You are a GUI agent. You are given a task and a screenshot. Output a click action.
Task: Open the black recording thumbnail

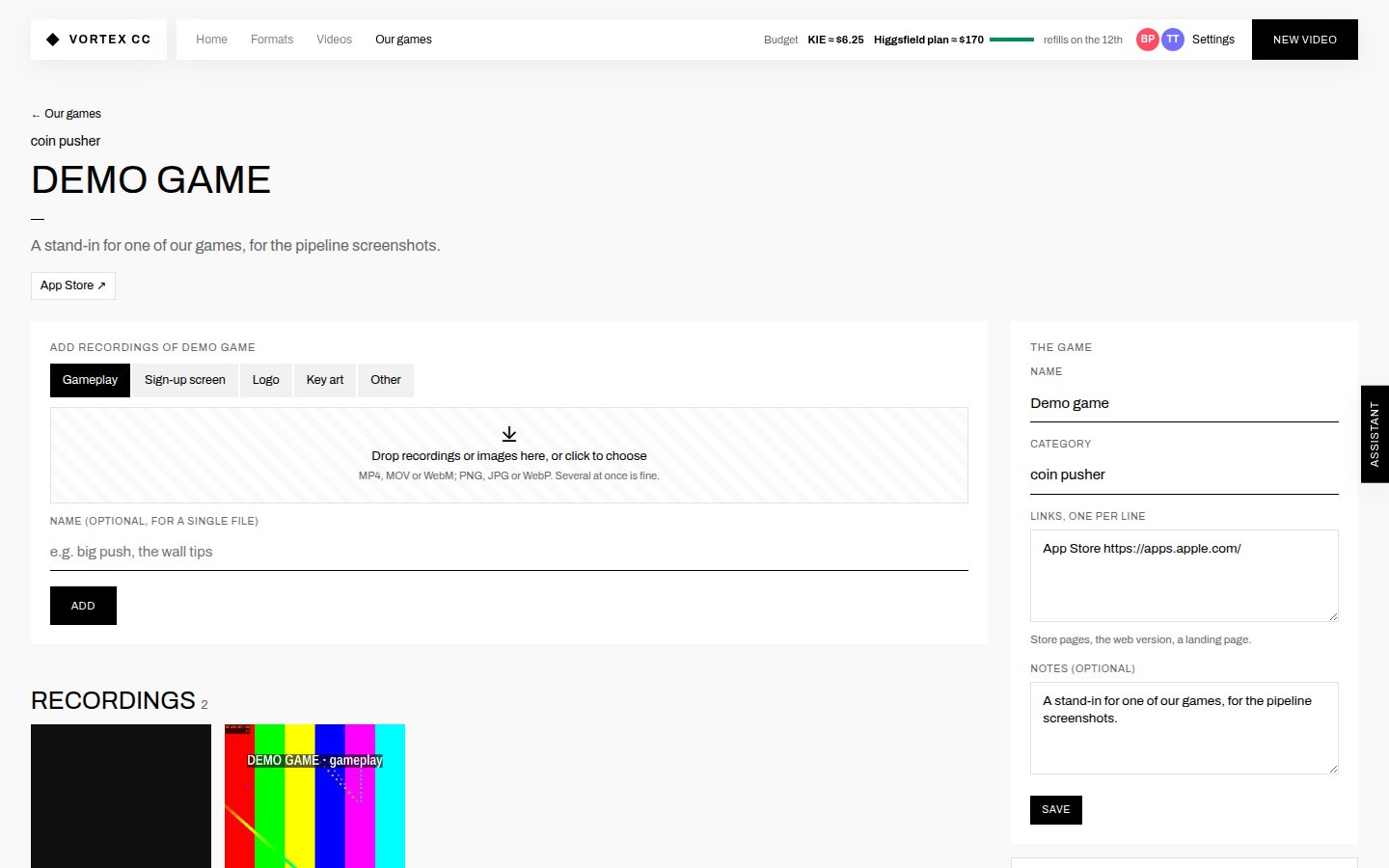tap(121, 796)
